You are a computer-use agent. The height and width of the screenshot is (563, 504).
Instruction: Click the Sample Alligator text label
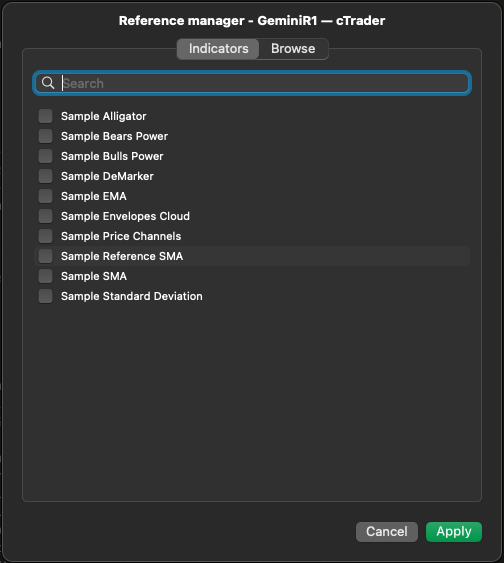104,116
